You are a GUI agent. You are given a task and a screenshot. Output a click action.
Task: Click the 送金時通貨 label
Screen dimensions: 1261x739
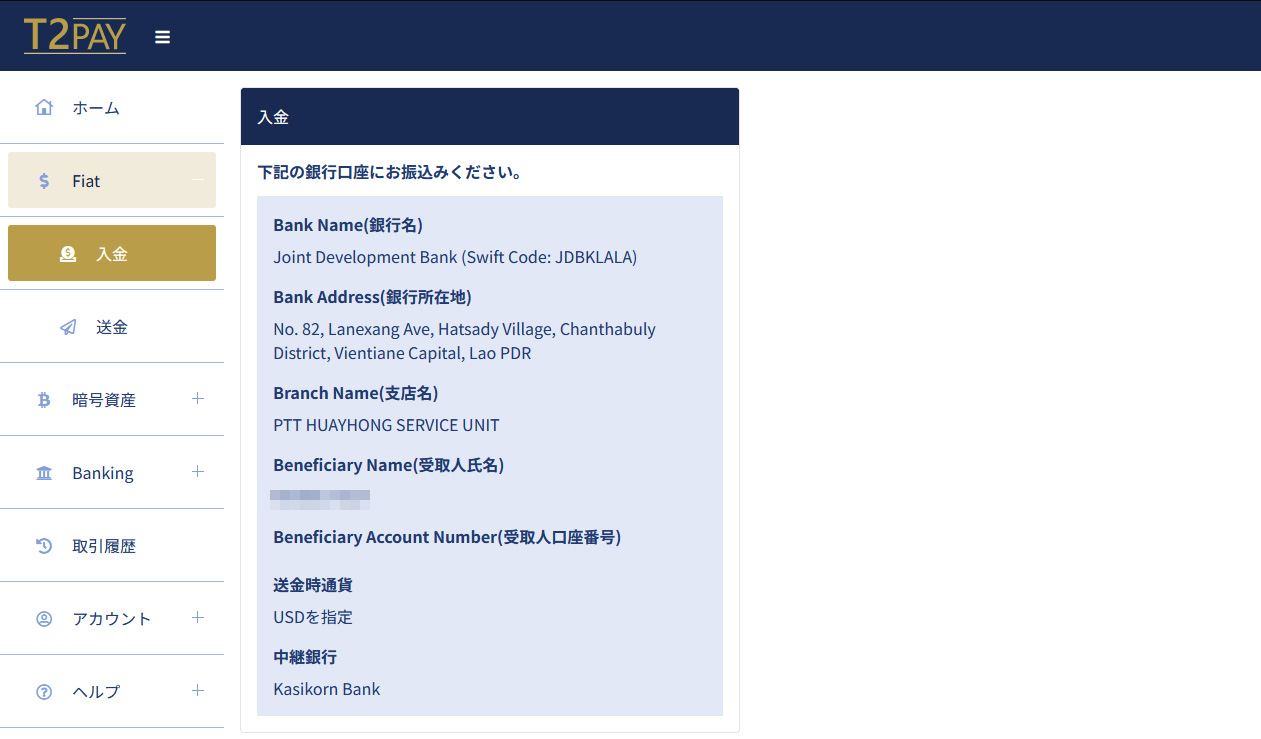click(313, 585)
